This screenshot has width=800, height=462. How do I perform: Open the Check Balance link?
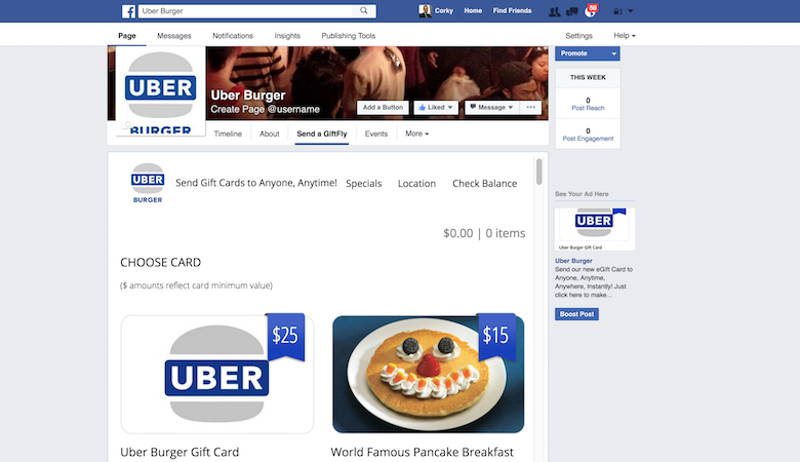[x=485, y=184]
